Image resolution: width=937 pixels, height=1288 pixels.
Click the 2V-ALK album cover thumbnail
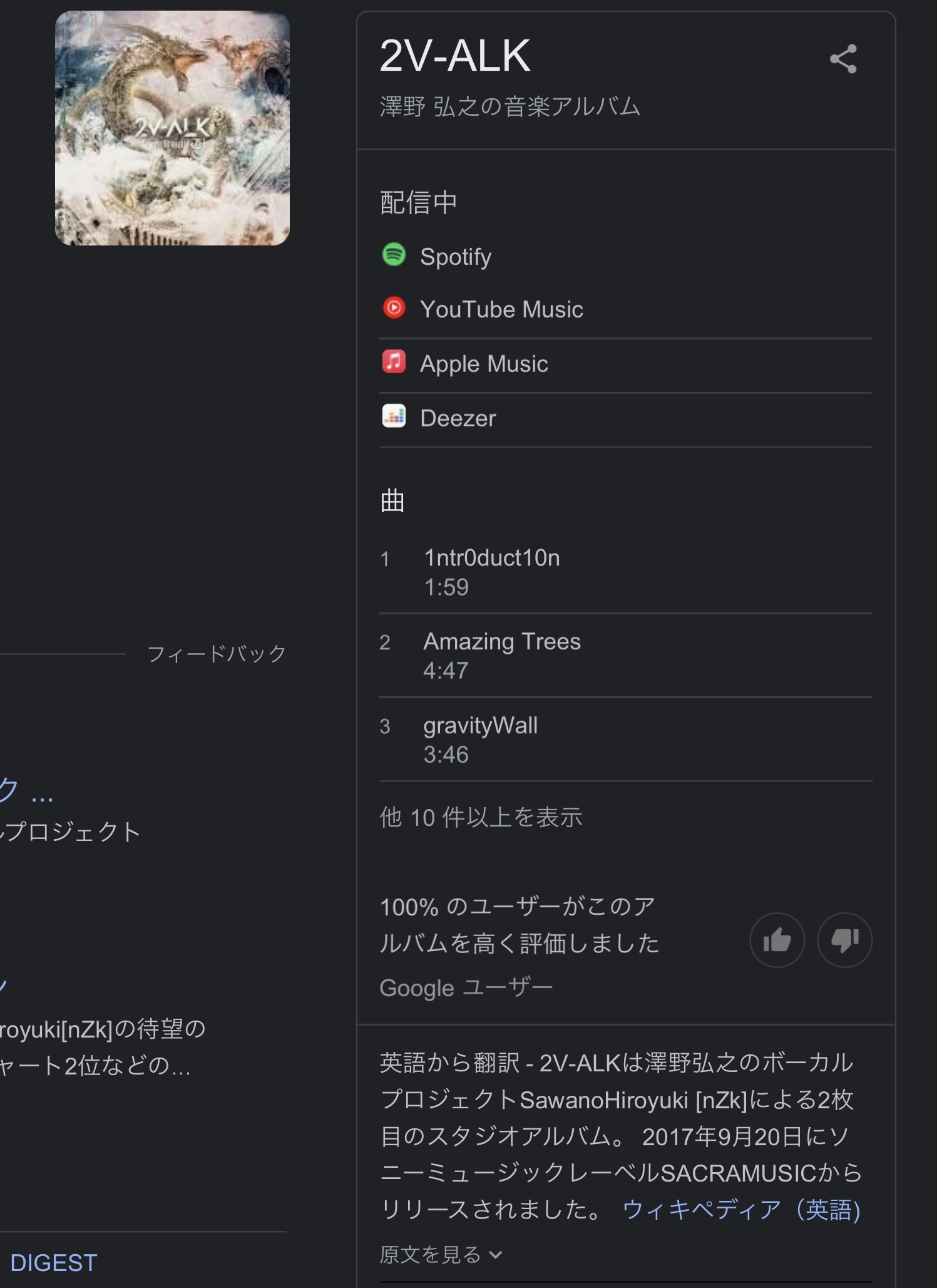[x=172, y=128]
